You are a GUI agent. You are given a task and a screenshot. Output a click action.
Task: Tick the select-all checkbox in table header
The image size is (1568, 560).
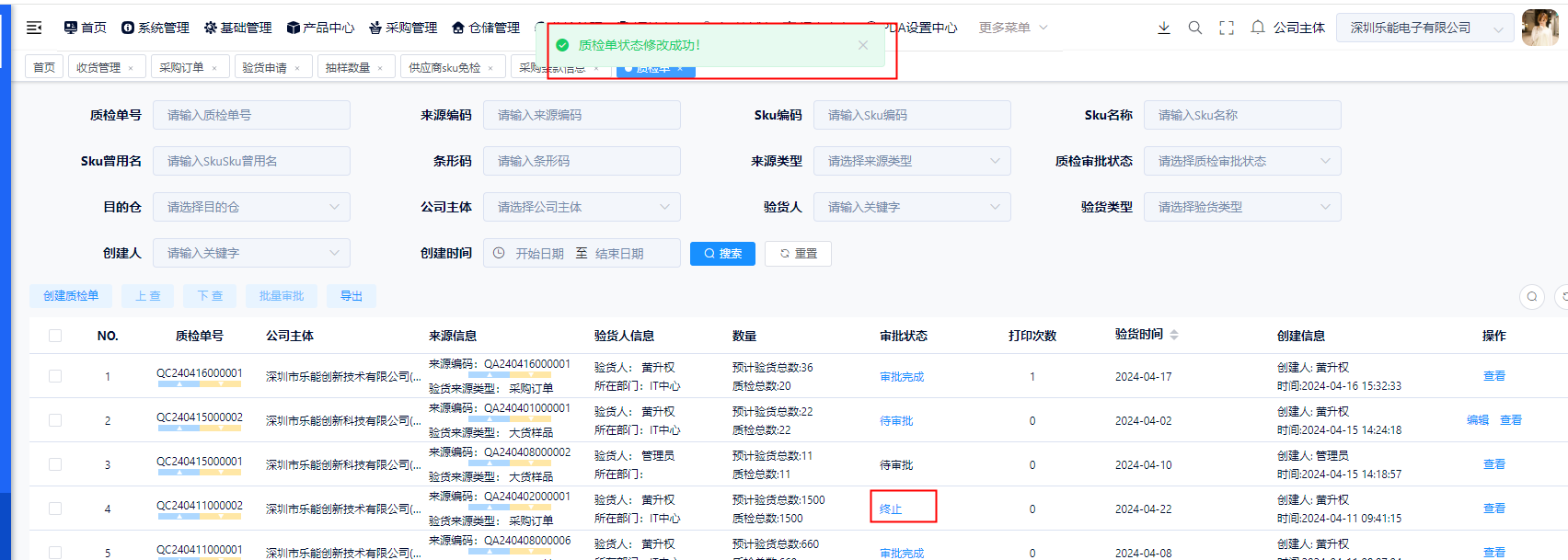[55, 336]
